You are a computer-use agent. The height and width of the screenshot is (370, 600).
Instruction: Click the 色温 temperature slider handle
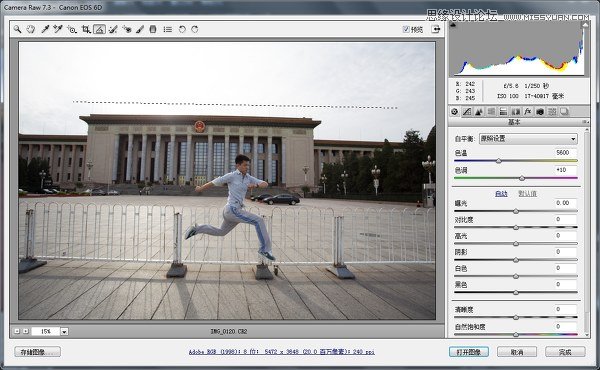point(499,161)
